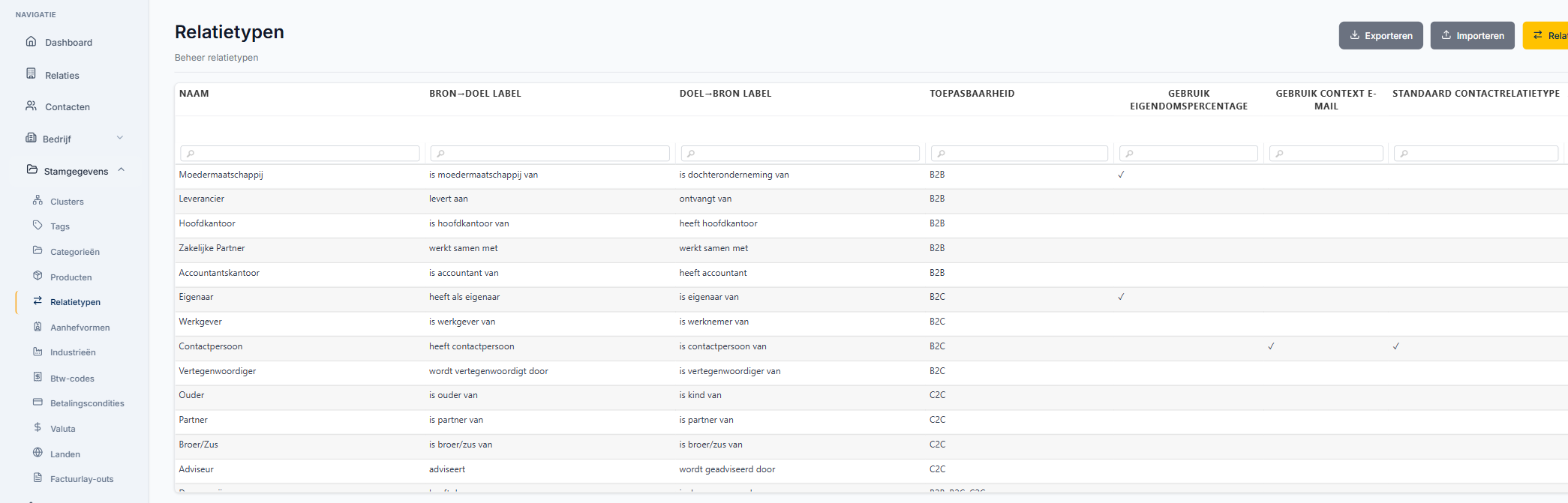Focus the Gebruik Context E-mail filter field

[1326, 154]
